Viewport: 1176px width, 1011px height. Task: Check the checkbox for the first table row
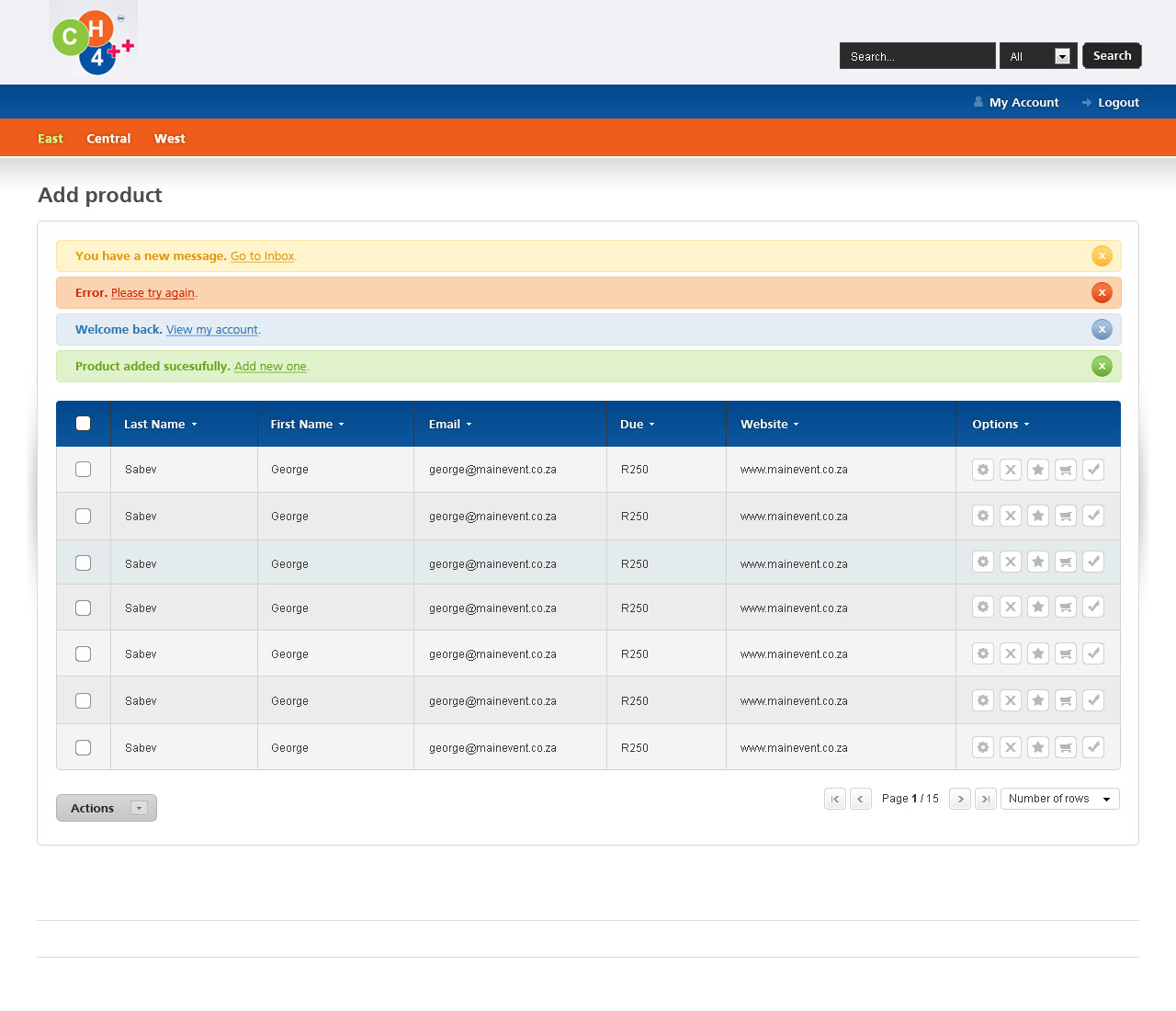click(x=84, y=470)
